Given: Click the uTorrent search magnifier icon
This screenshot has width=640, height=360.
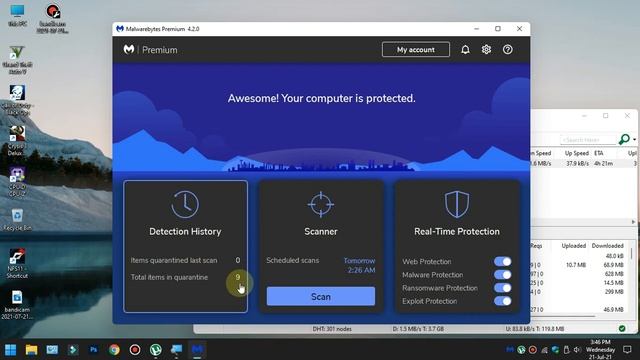Looking at the screenshot, I should 624,140.
